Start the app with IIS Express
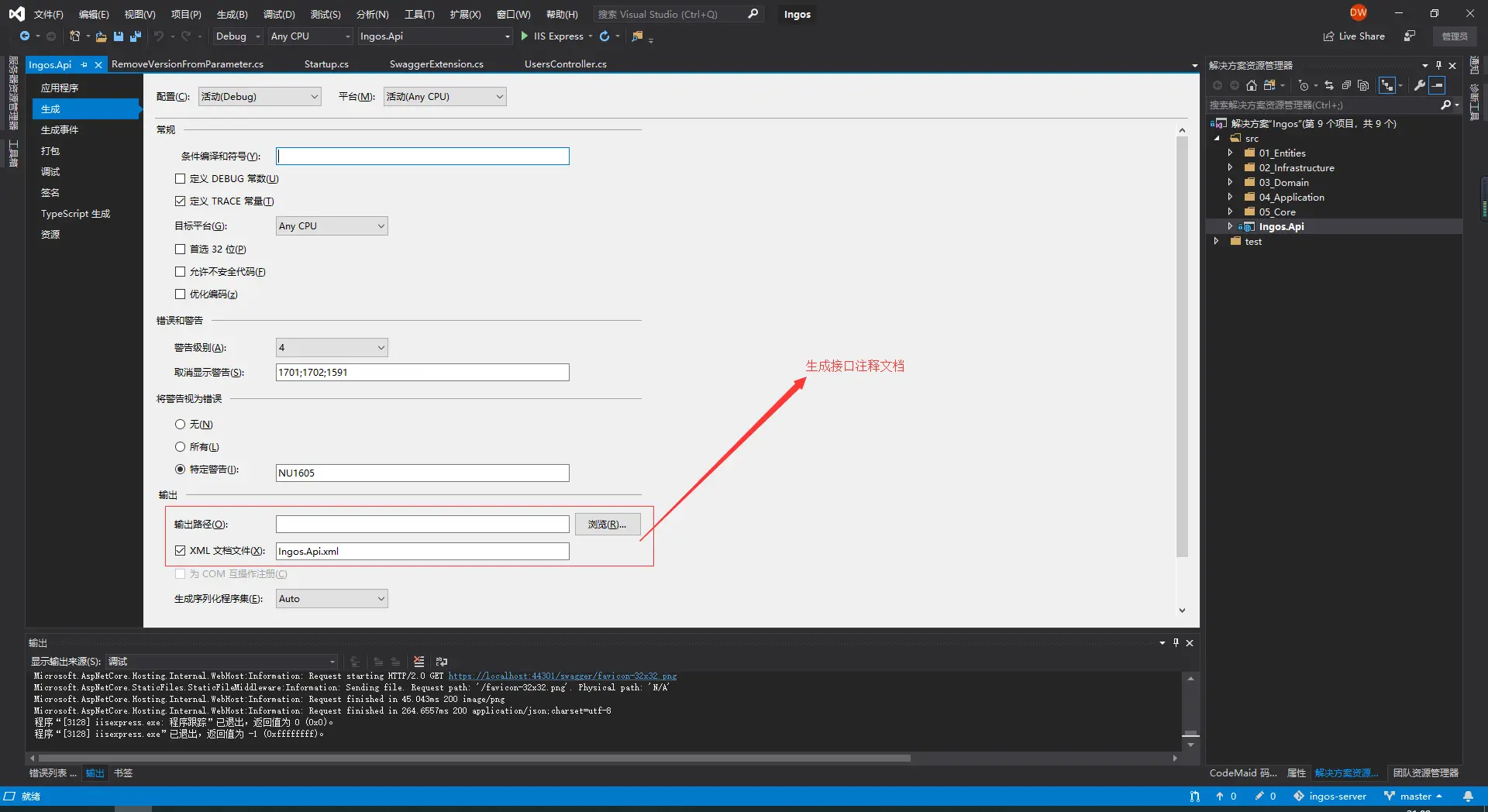Image resolution: width=1488 pixels, height=812 pixels. pos(551,36)
